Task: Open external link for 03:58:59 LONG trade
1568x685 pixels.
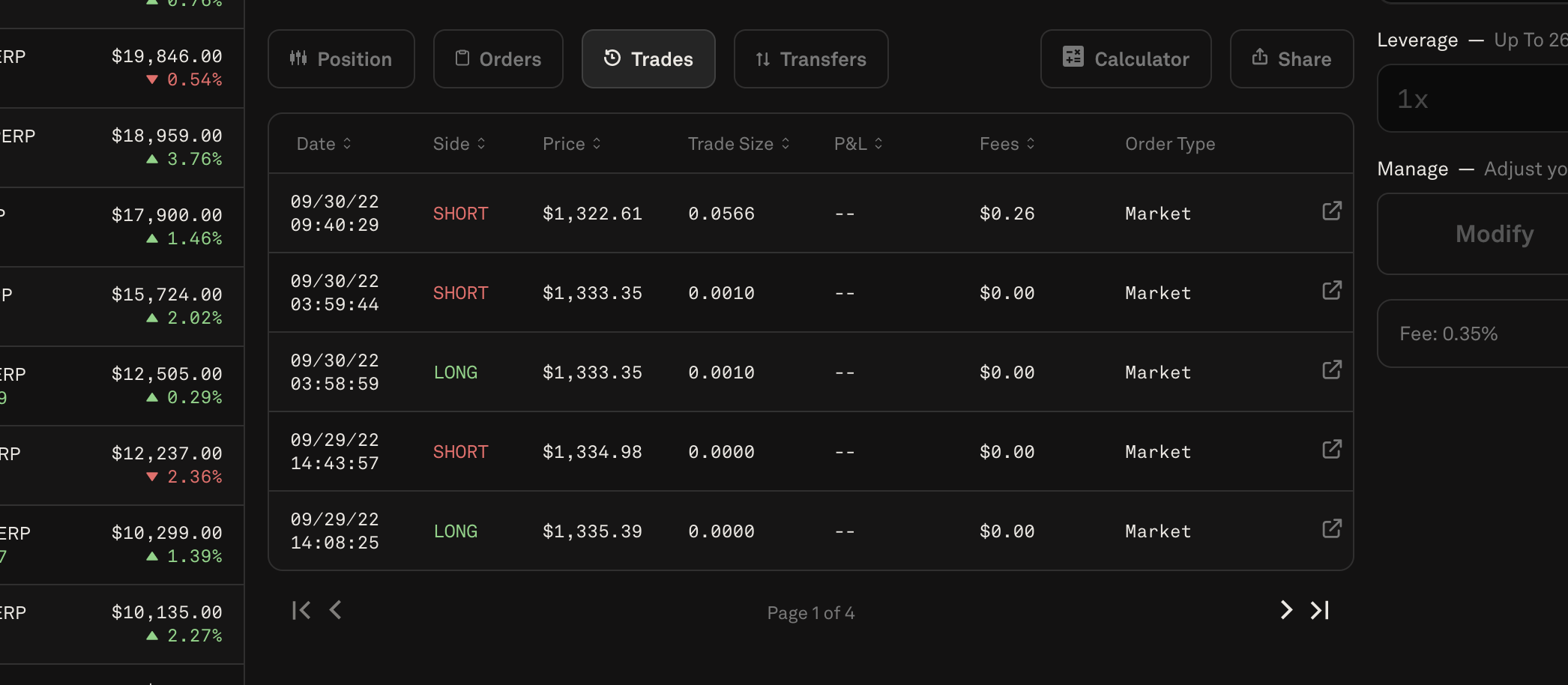Action: tap(1331, 370)
